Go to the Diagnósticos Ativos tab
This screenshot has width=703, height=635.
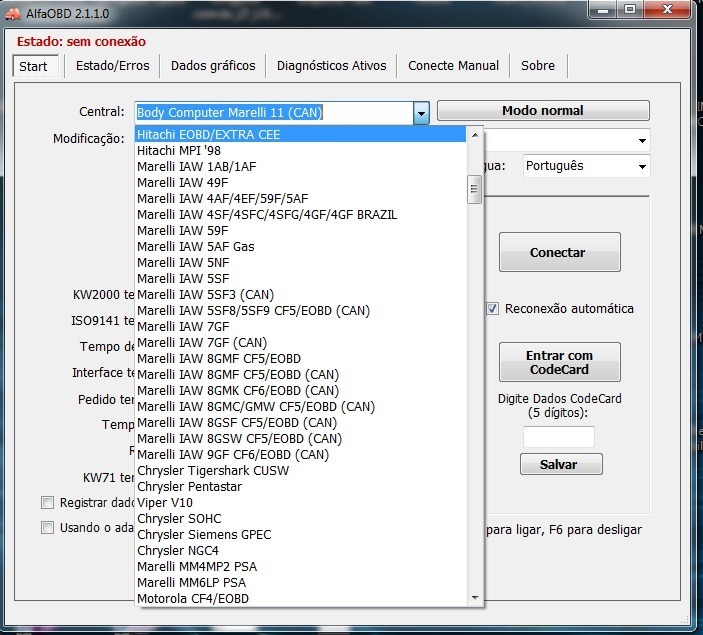[x=331, y=66]
